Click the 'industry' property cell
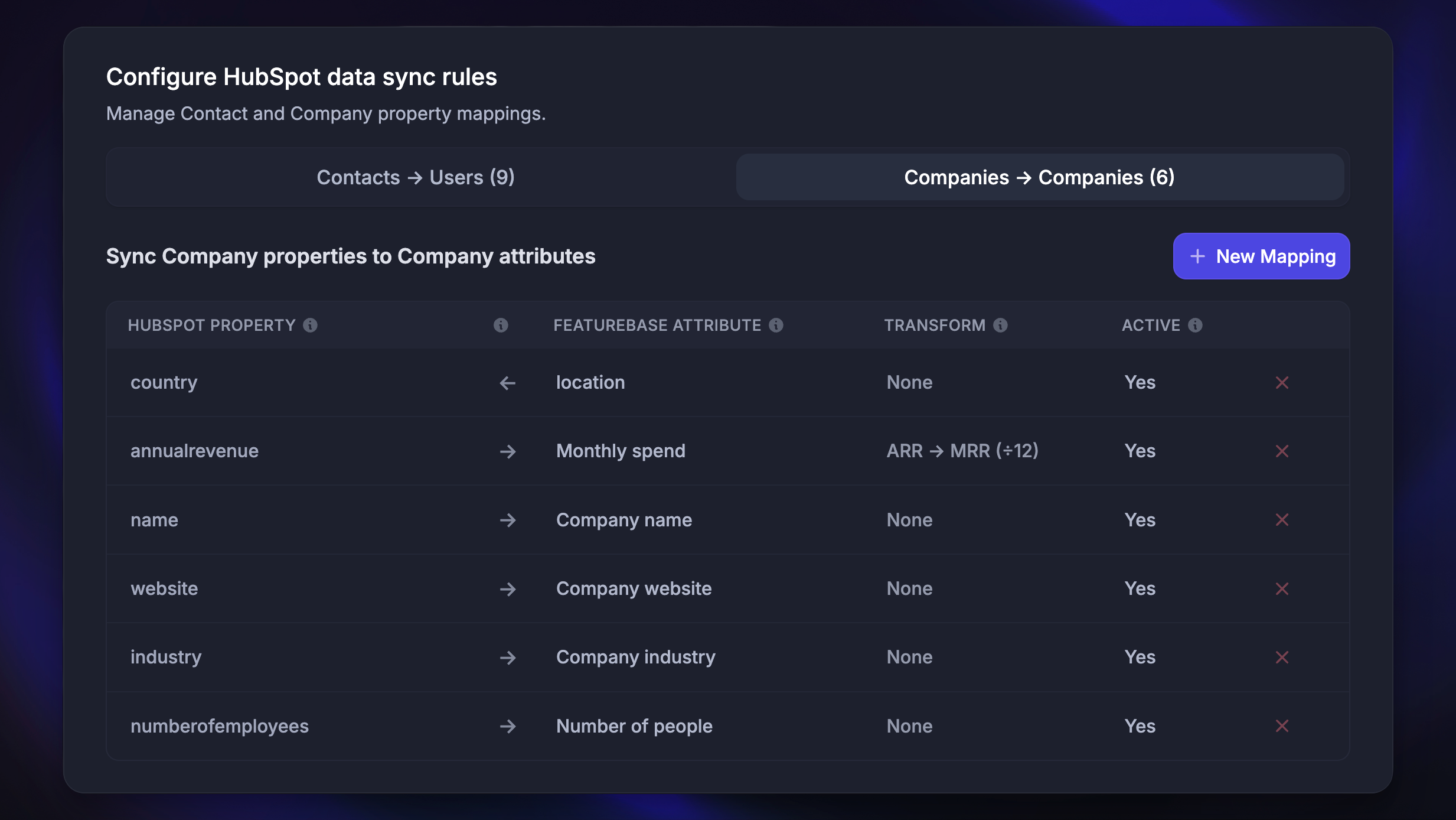Viewport: 1456px width, 820px height. [x=166, y=658]
